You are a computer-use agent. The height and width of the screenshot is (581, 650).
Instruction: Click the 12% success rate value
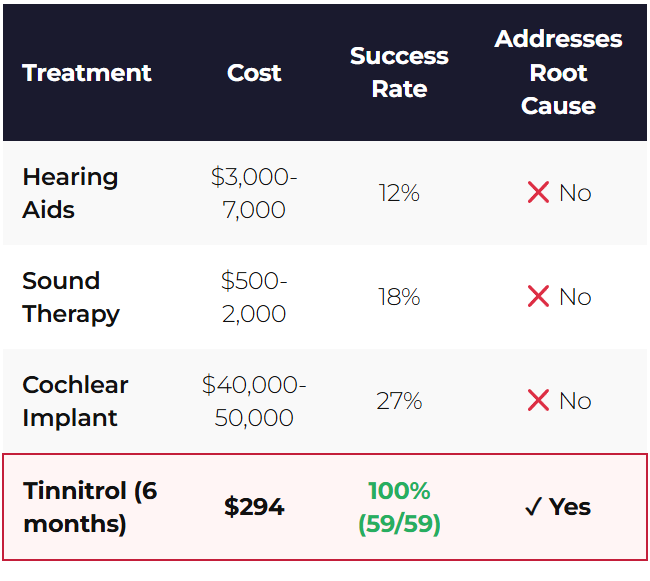pyautogui.click(x=399, y=193)
